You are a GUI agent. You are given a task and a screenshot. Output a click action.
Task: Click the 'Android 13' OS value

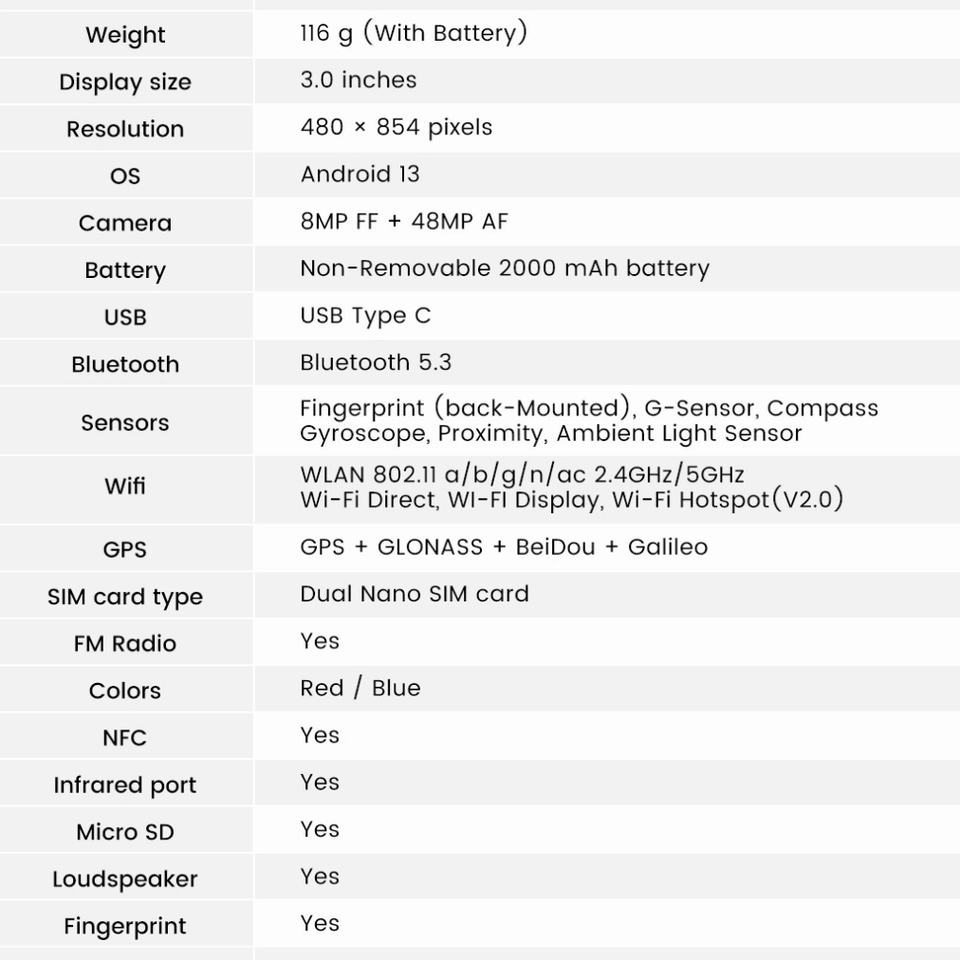pos(360,174)
